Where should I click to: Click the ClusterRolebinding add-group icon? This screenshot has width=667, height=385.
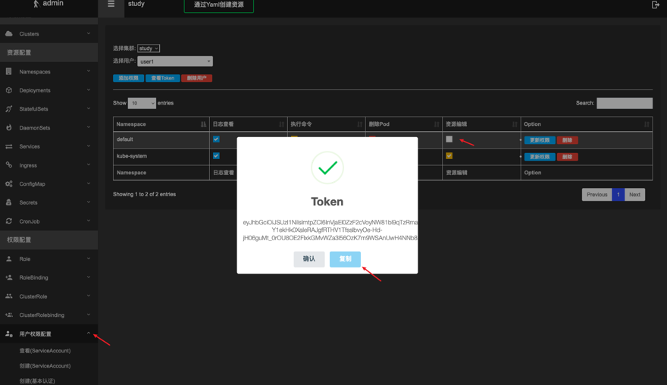click(9, 315)
